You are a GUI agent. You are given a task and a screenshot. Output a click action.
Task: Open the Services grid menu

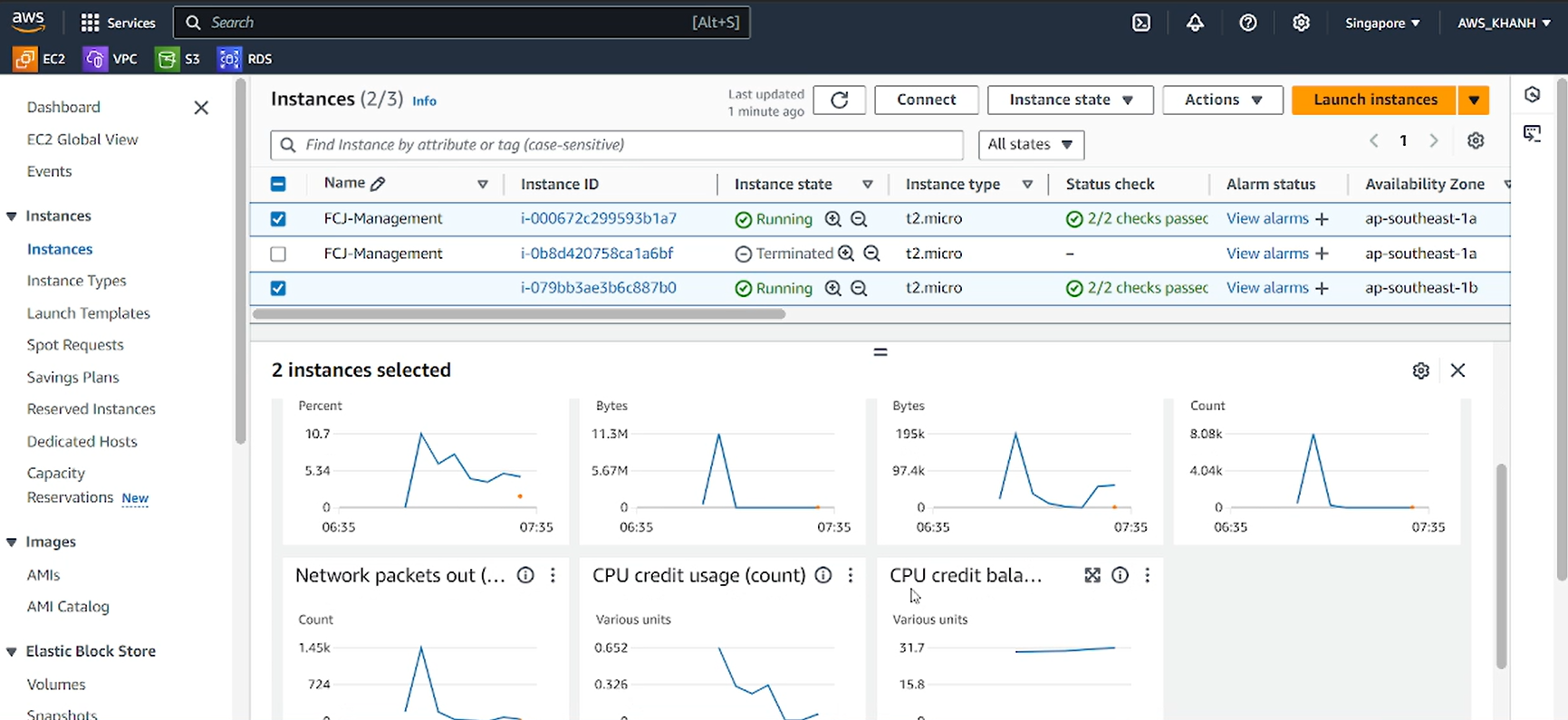point(118,23)
